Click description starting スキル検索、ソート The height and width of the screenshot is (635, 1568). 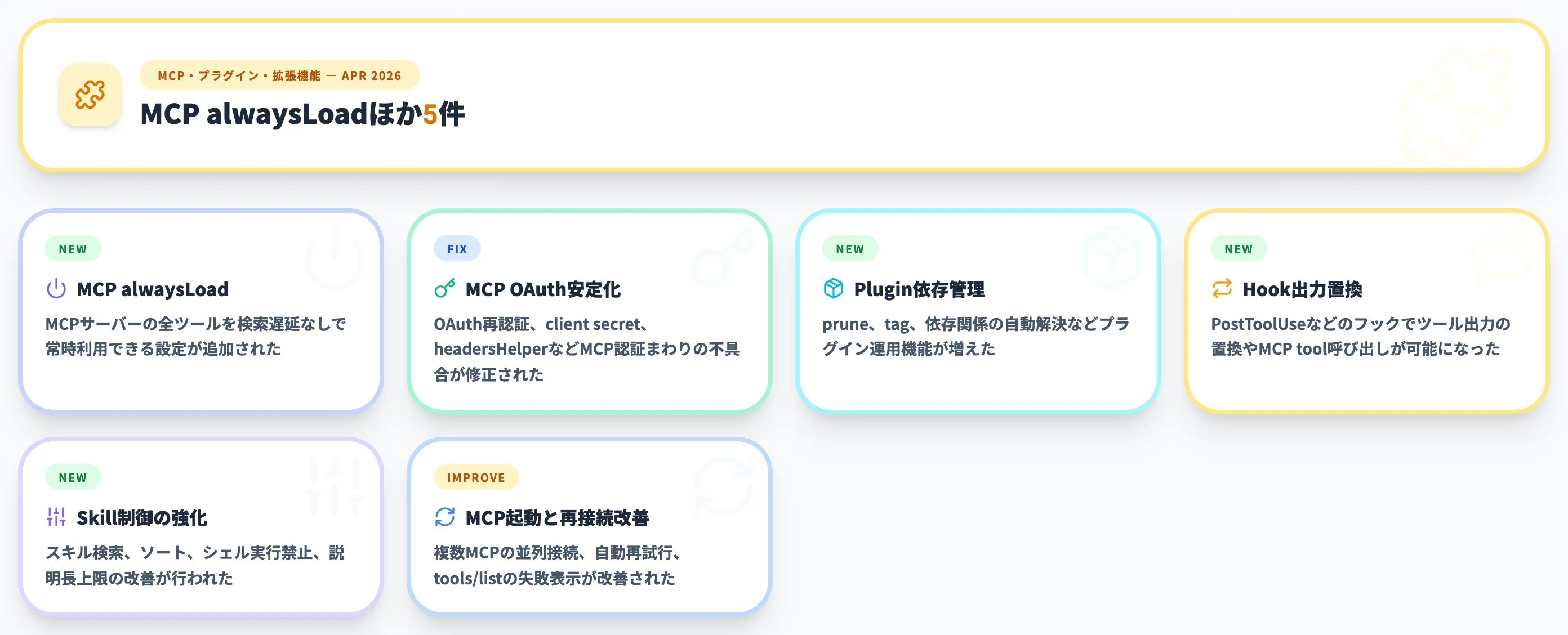[195, 565]
